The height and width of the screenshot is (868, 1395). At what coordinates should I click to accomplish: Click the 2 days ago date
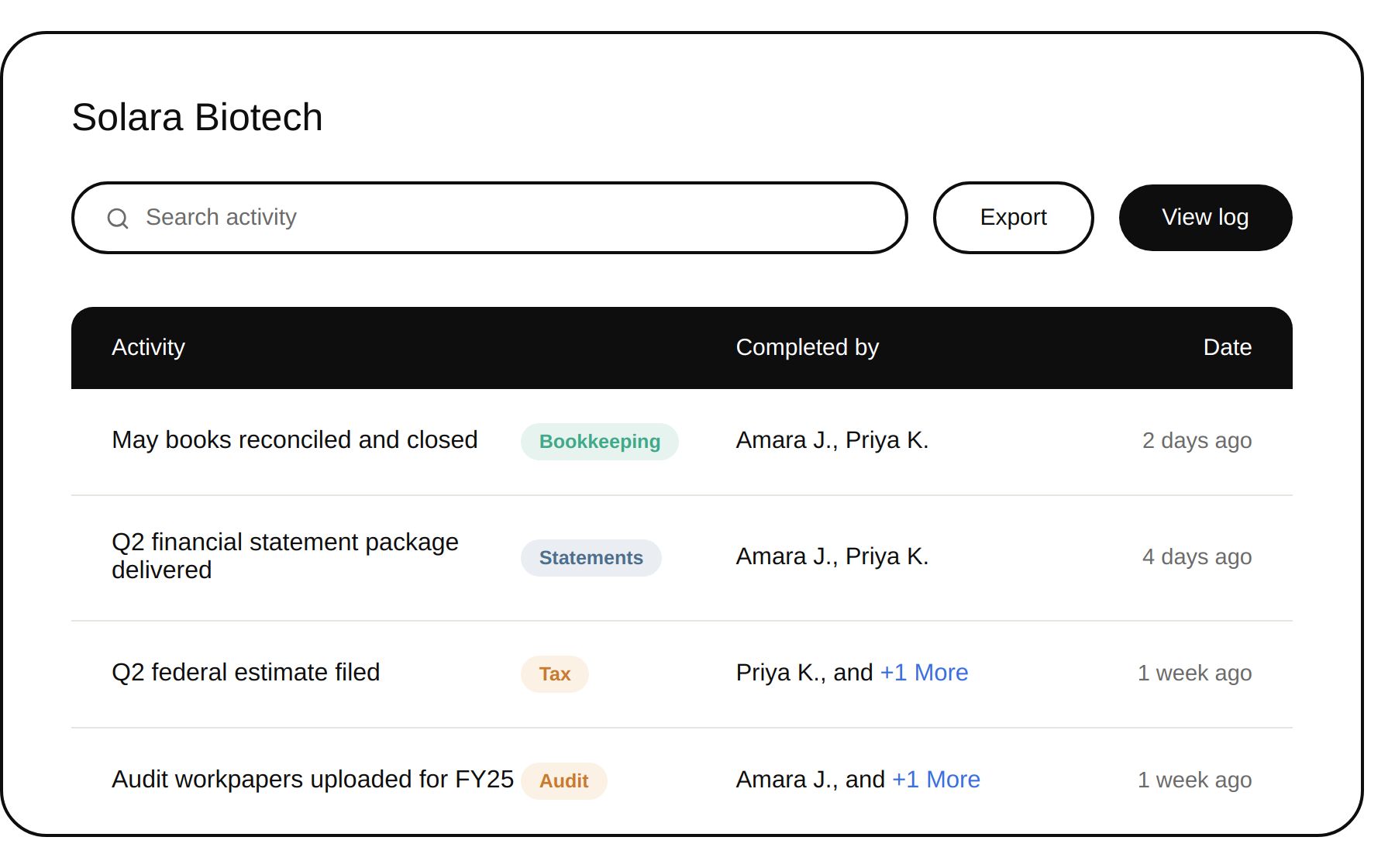1197,441
